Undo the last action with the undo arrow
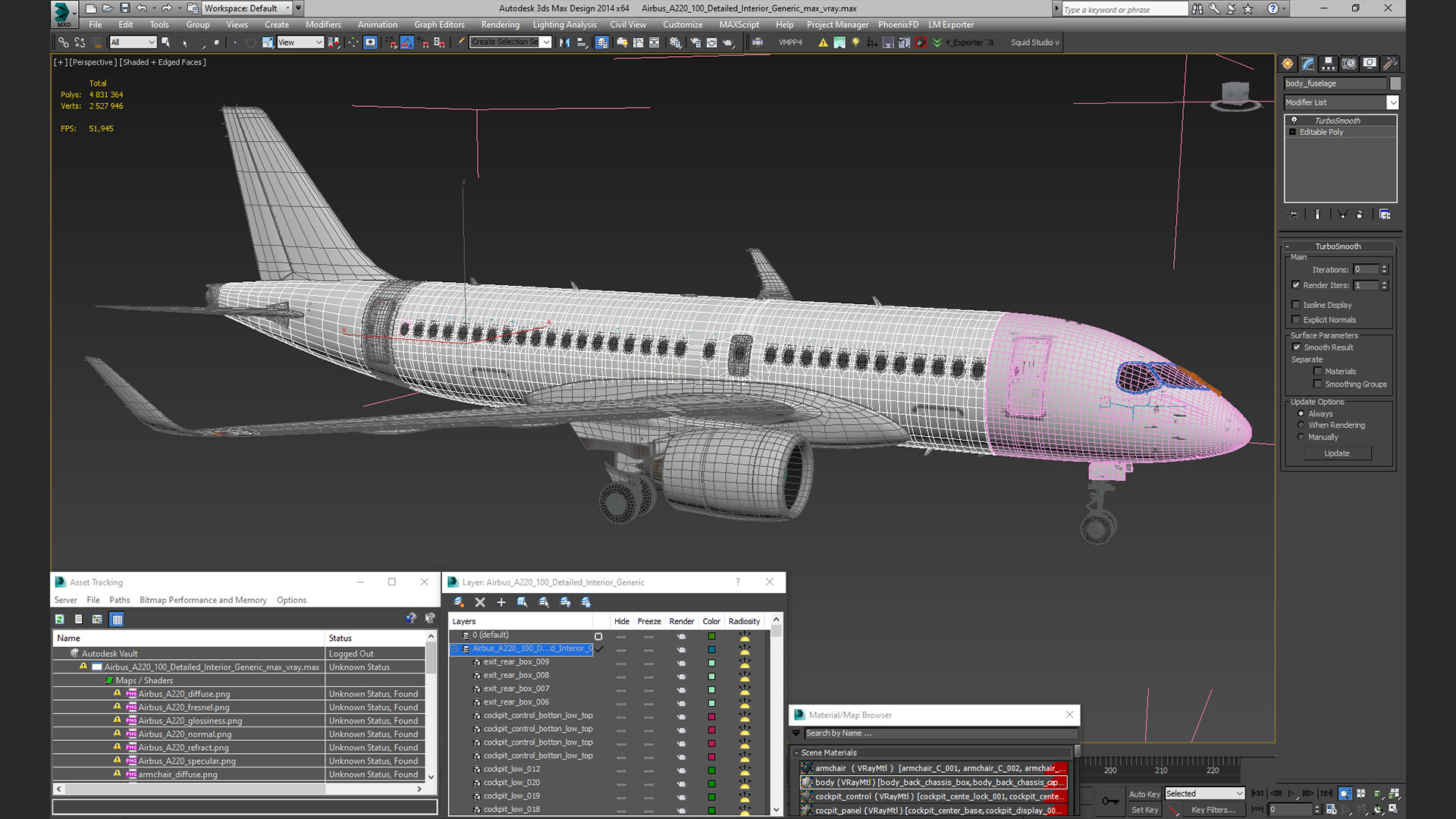1456x819 pixels. pos(142,8)
